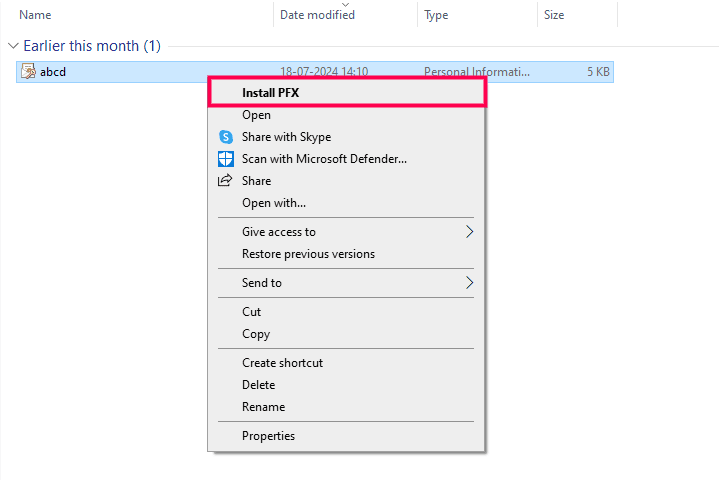Click Rename in the context menu

point(263,407)
